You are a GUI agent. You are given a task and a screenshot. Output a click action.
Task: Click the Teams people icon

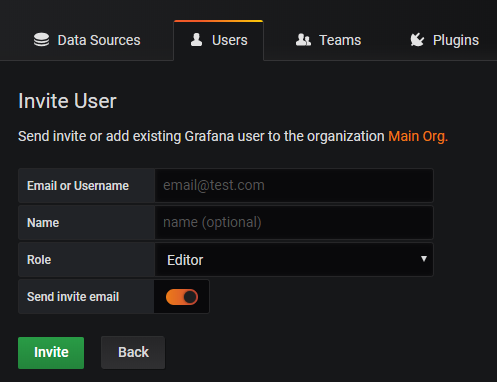[x=303, y=40]
